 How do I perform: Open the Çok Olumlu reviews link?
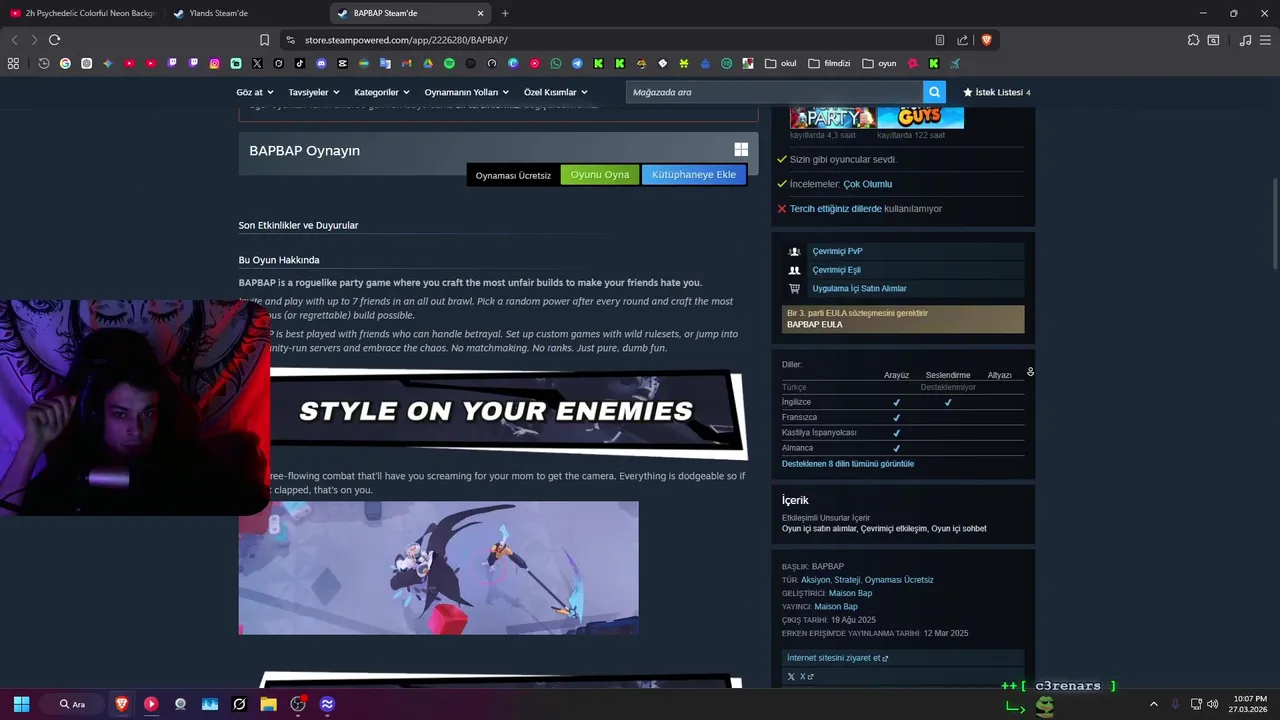[867, 184]
